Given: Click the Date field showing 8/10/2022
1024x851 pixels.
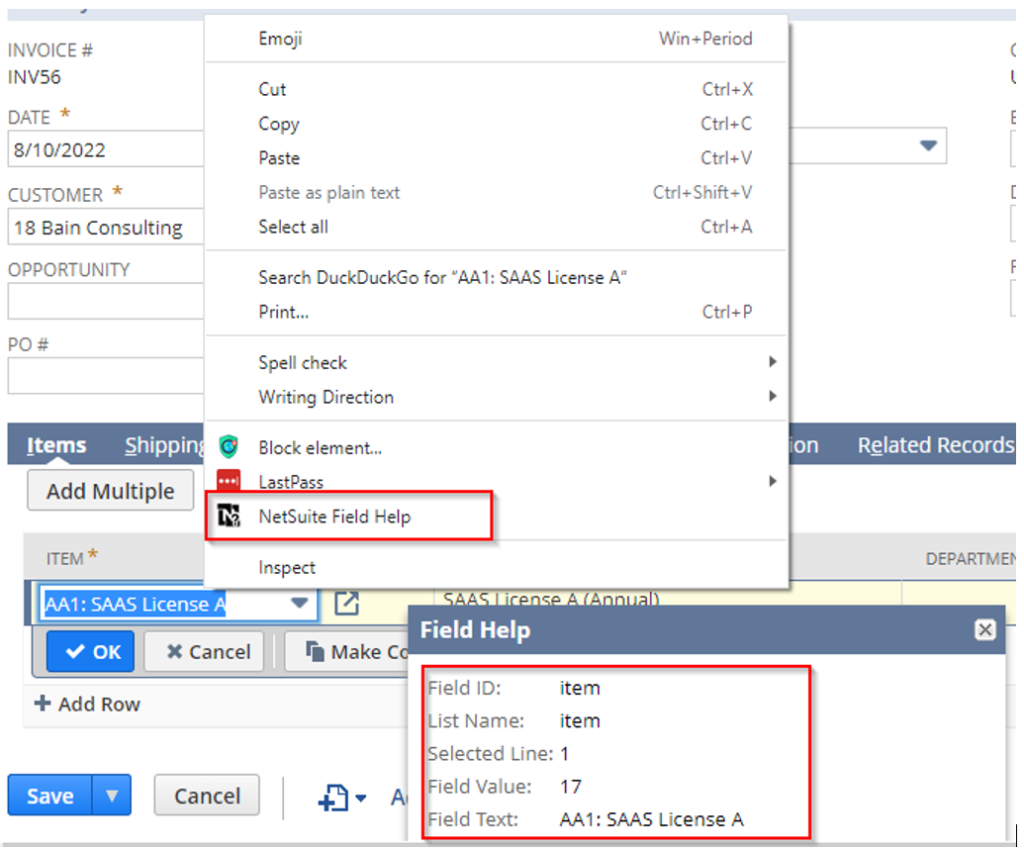Looking at the screenshot, I should click(x=106, y=149).
